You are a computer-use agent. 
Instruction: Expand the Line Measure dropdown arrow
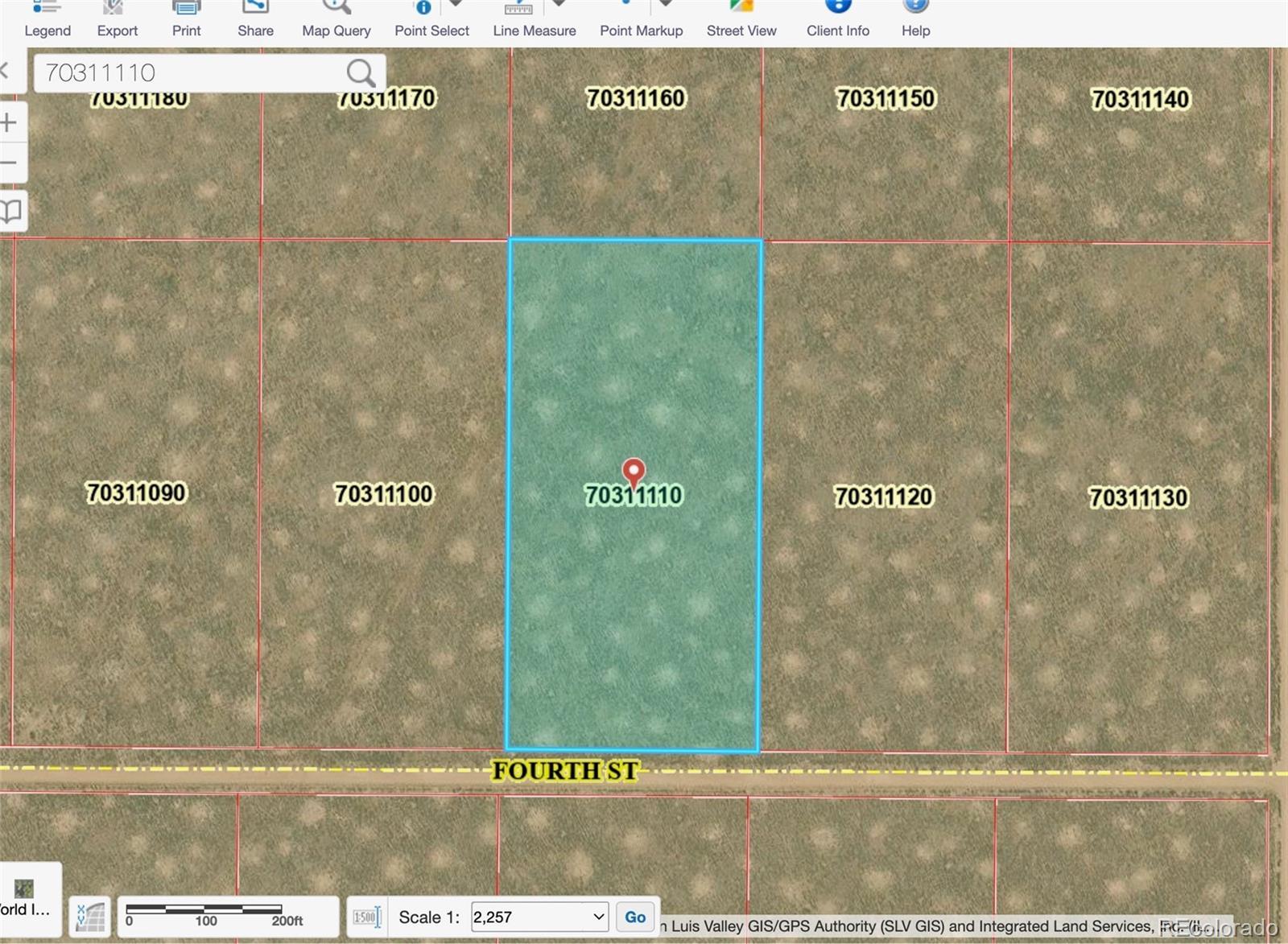tap(559, 5)
